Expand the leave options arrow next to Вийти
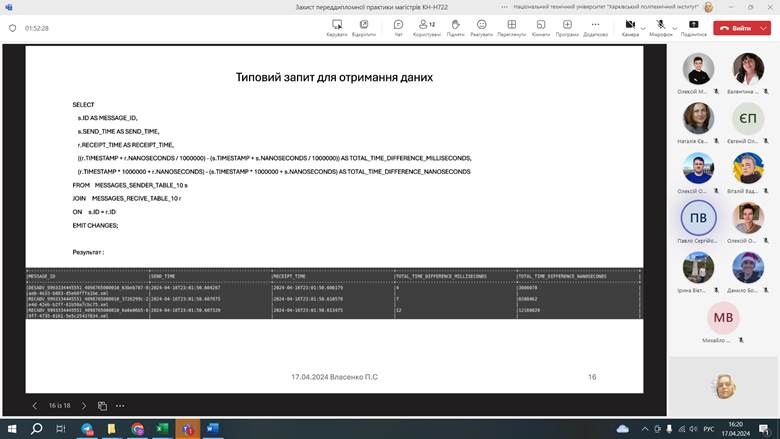The width and height of the screenshot is (780, 439). [764, 28]
